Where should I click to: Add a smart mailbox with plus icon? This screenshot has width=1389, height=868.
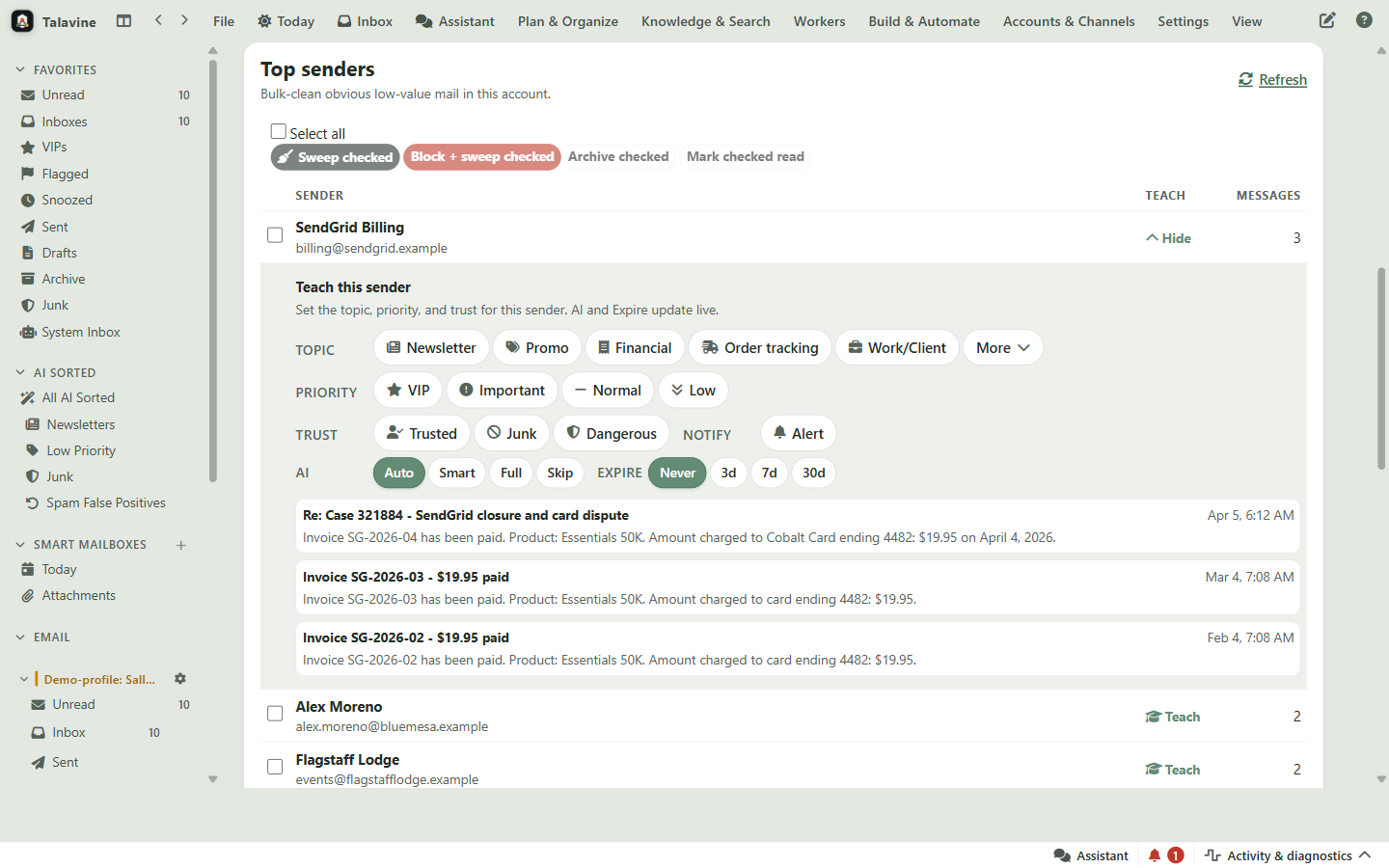pos(180,545)
